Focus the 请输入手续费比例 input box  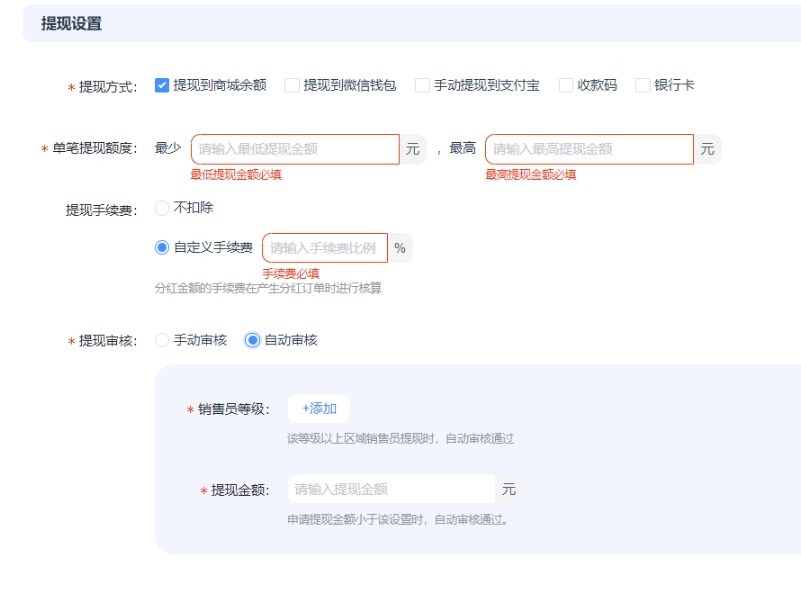324,248
